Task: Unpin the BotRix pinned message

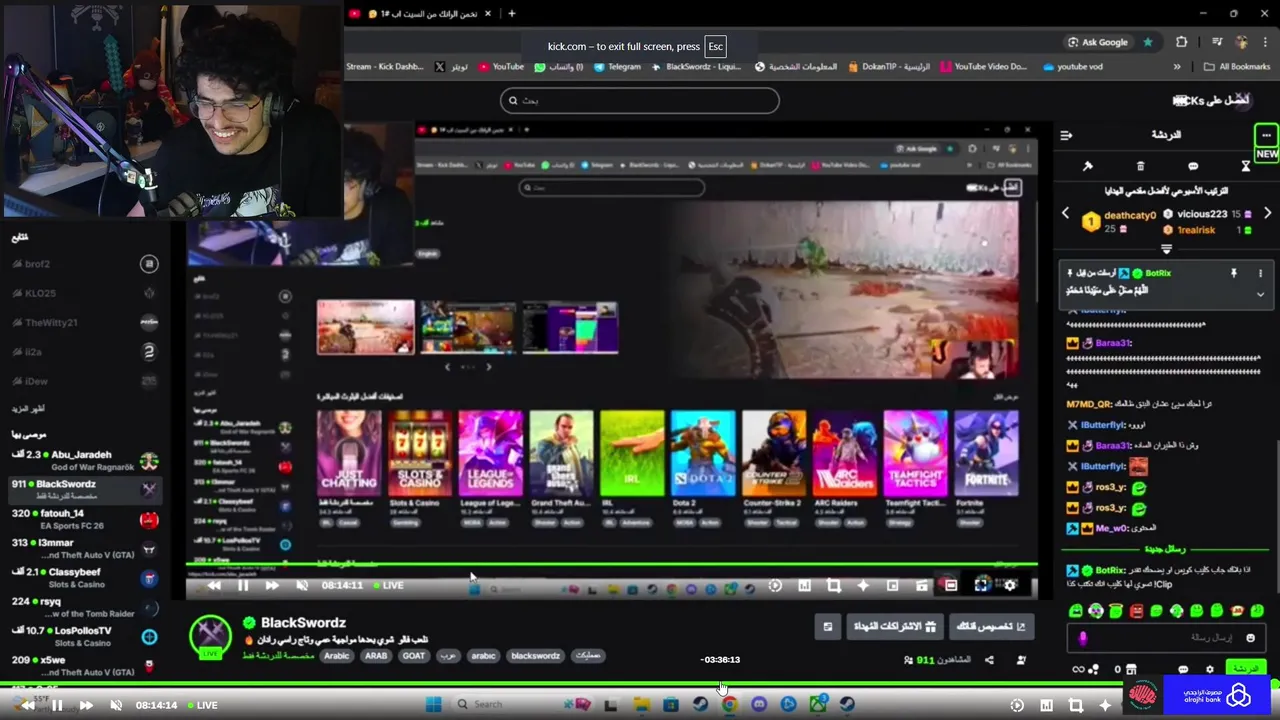Action: [1234, 273]
